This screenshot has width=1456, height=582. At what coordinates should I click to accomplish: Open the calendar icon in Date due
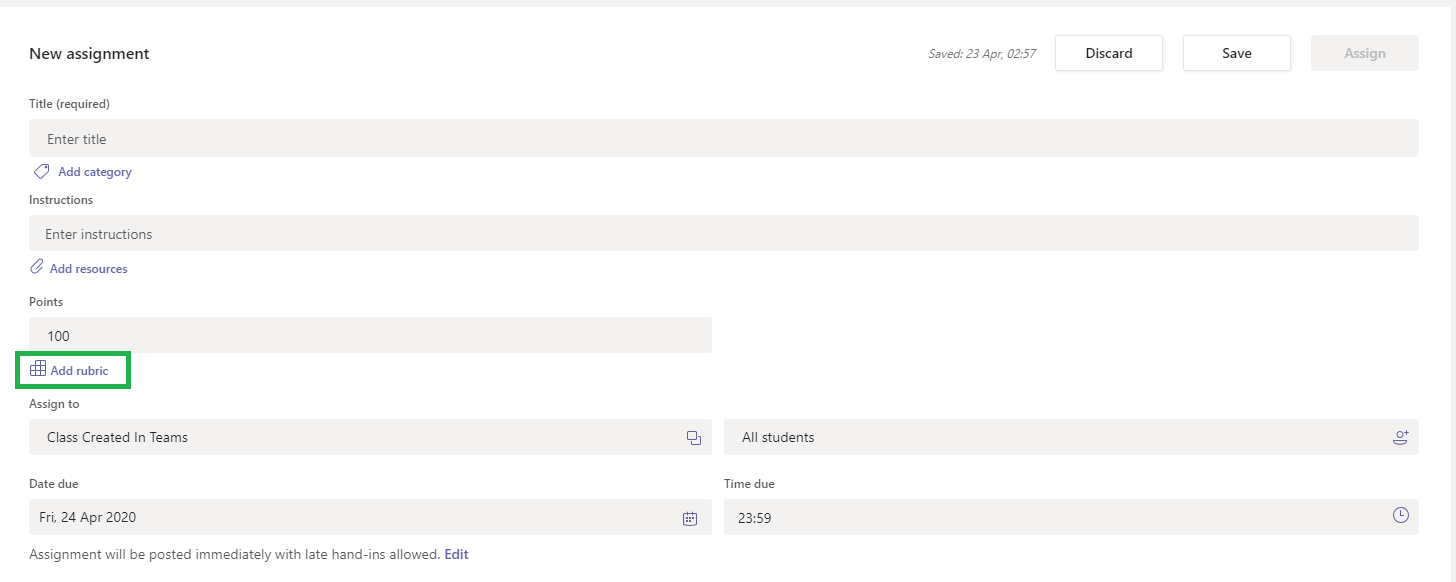click(x=690, y=518)
